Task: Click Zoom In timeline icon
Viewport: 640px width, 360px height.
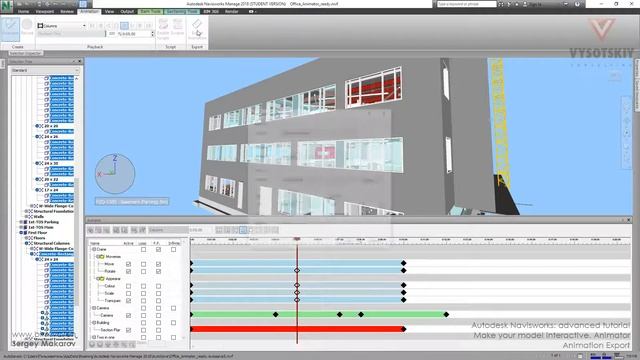Action: pos(124,344)
